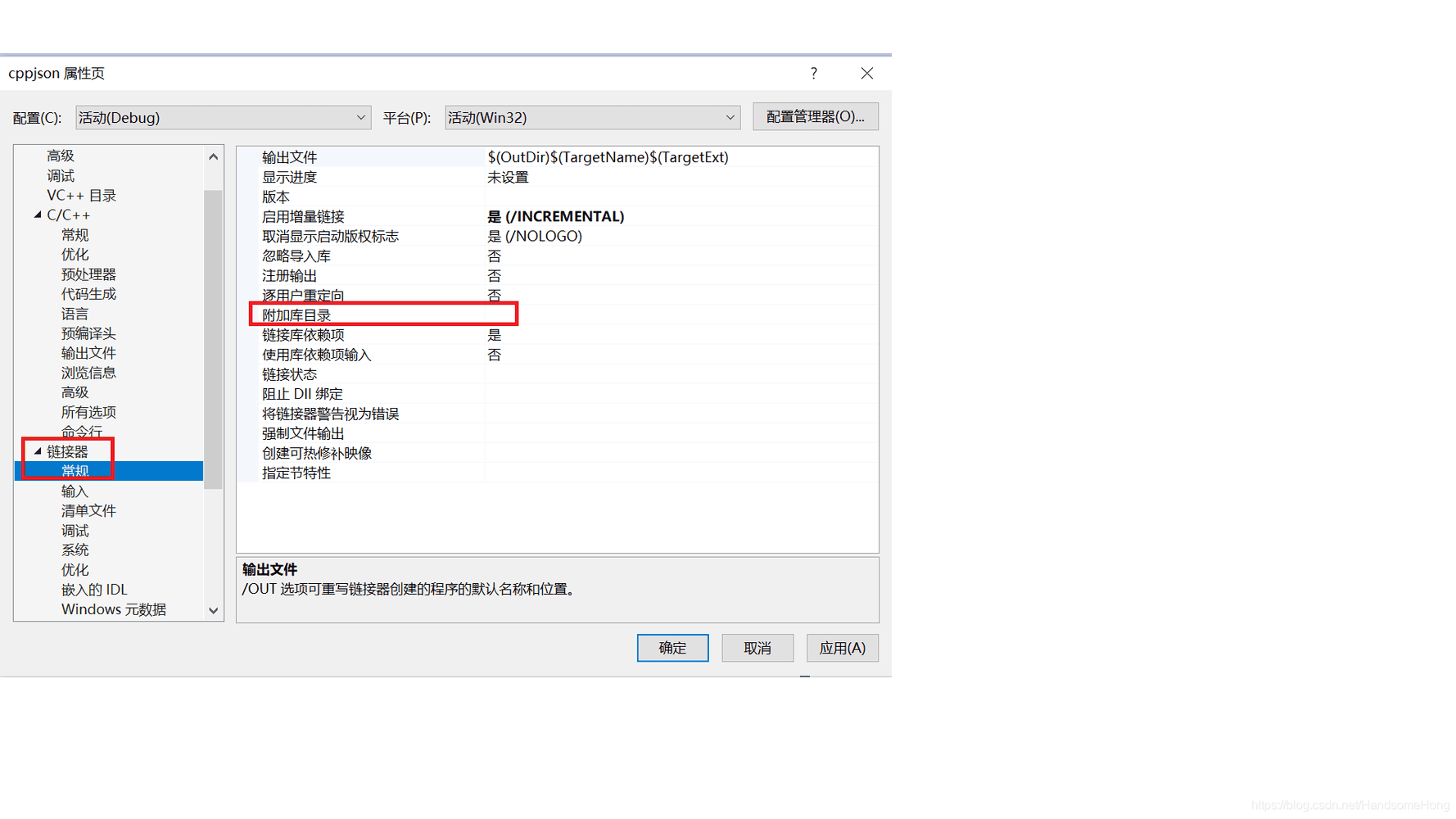Select 优化 under C/C++ node
This screenshot has height=819, width=1456.
(75, 255)
